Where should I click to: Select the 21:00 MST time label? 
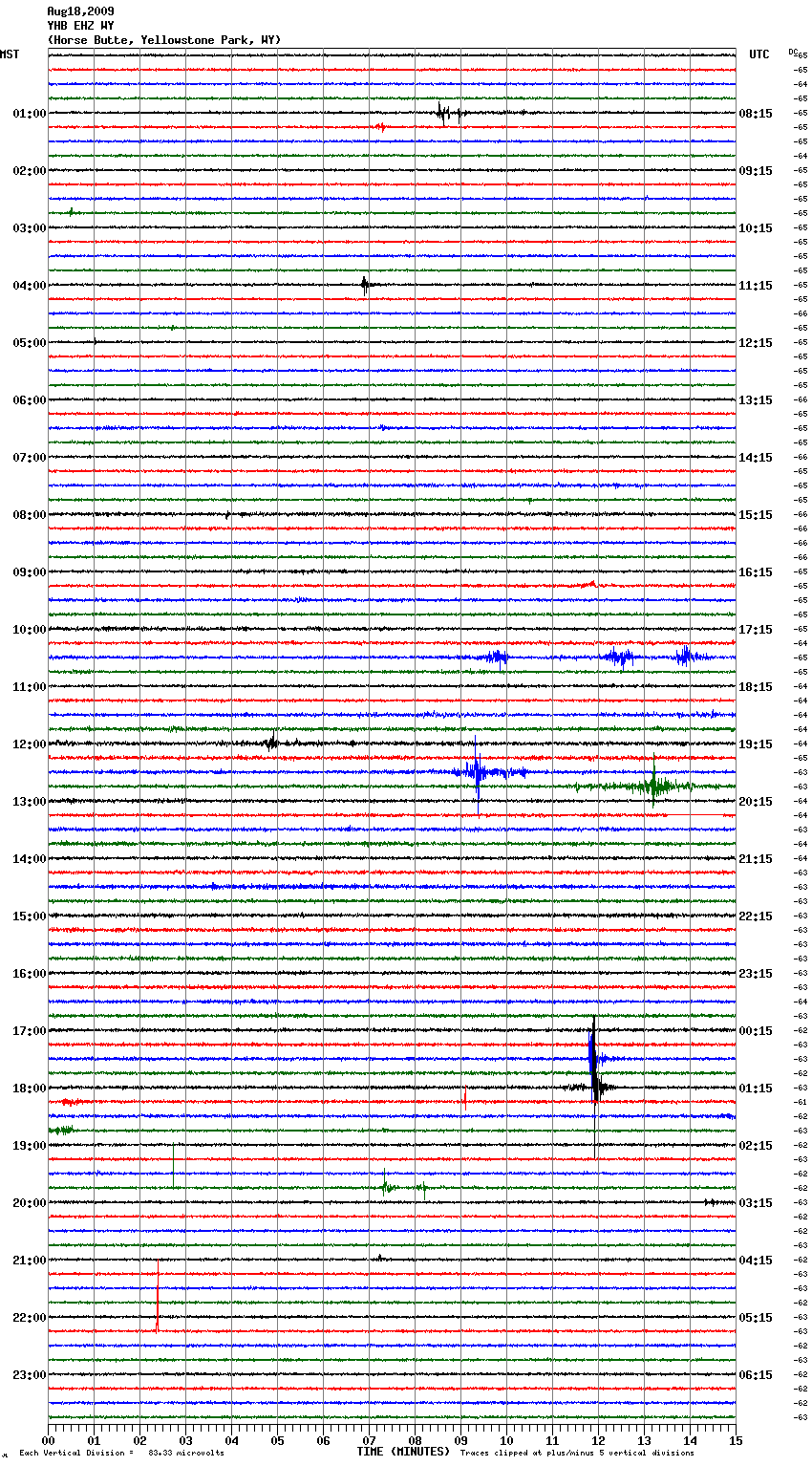[x=29, y=1261]
